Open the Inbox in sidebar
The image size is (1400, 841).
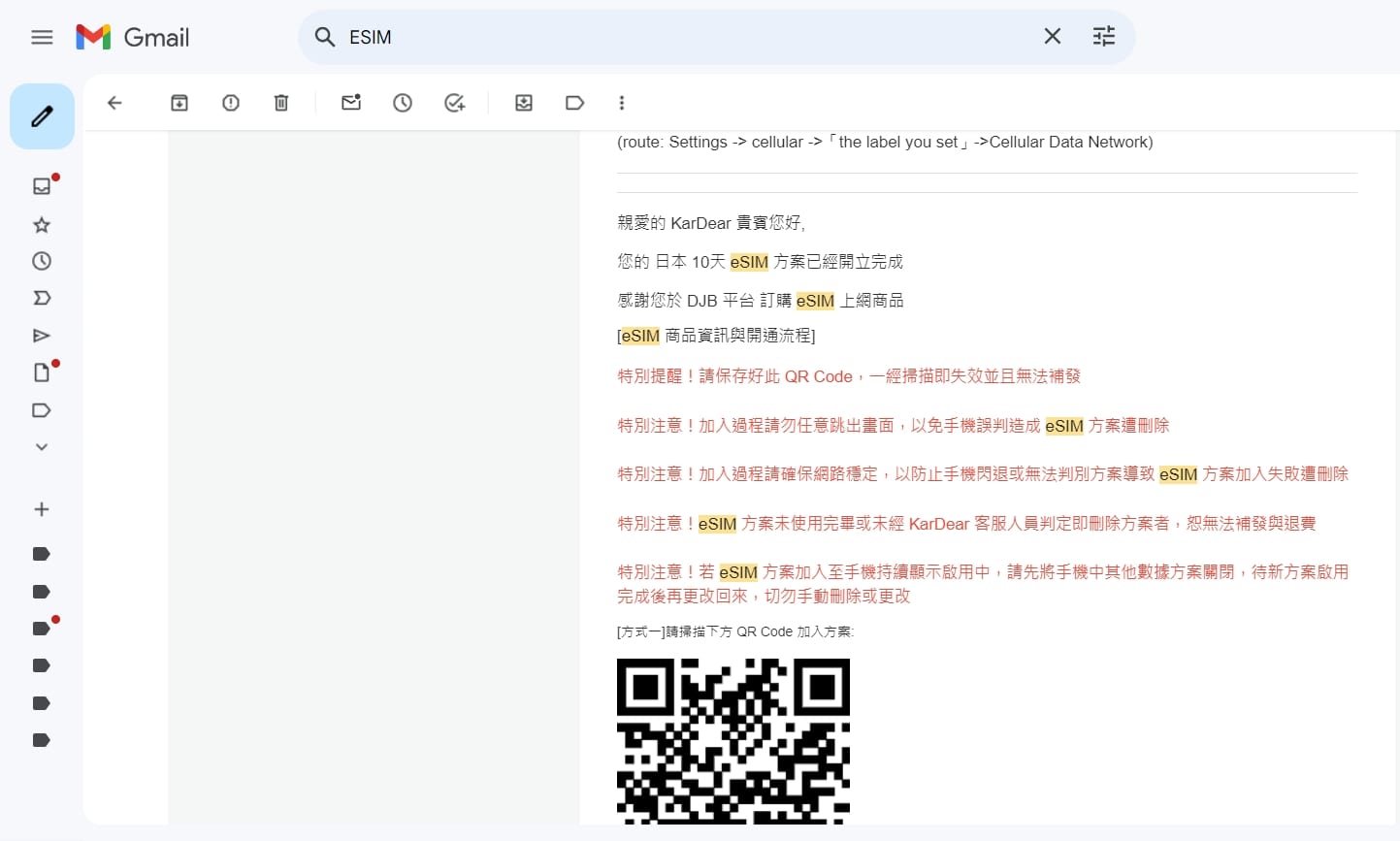click(x=42, y=186)
